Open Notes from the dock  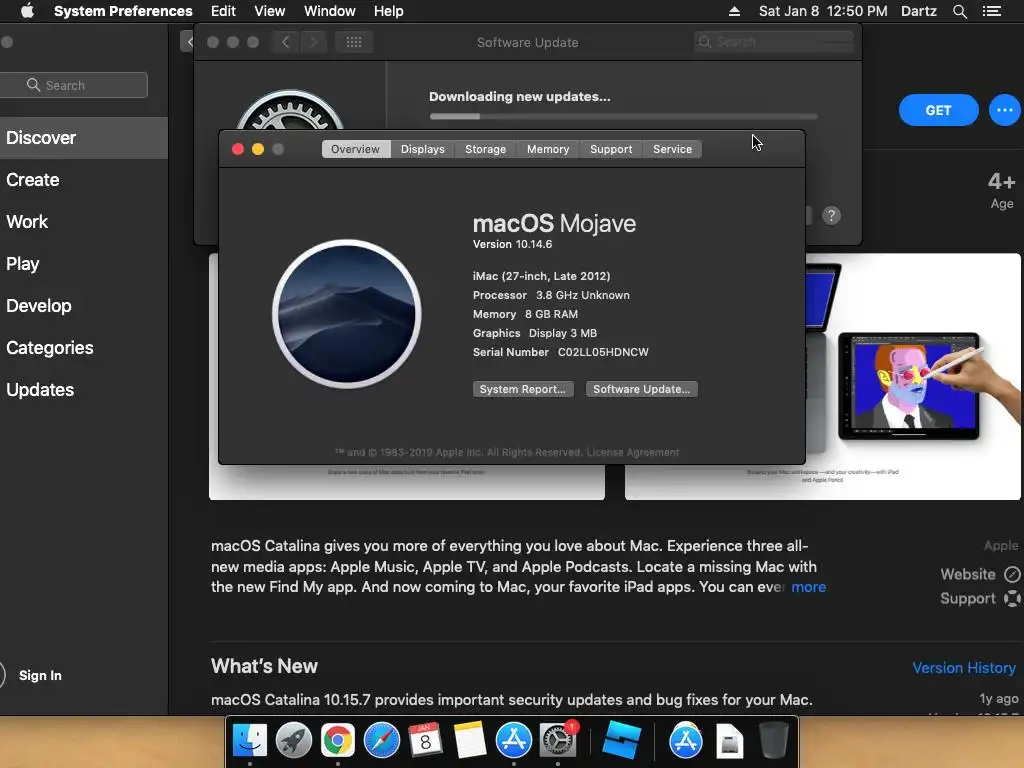click(469, 741)
